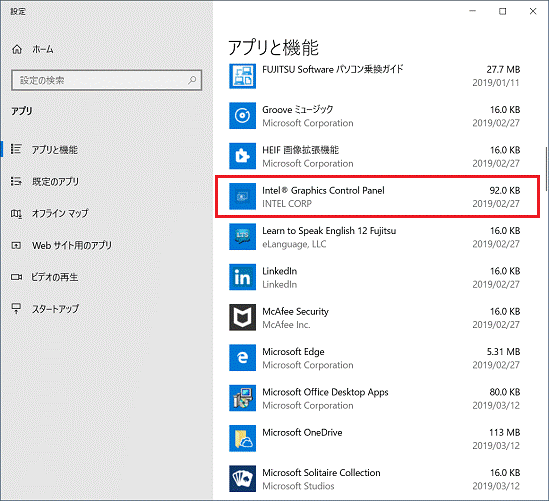Click the 2019/01/11 install date
This screenshot has width=549, height=501.
496,83
